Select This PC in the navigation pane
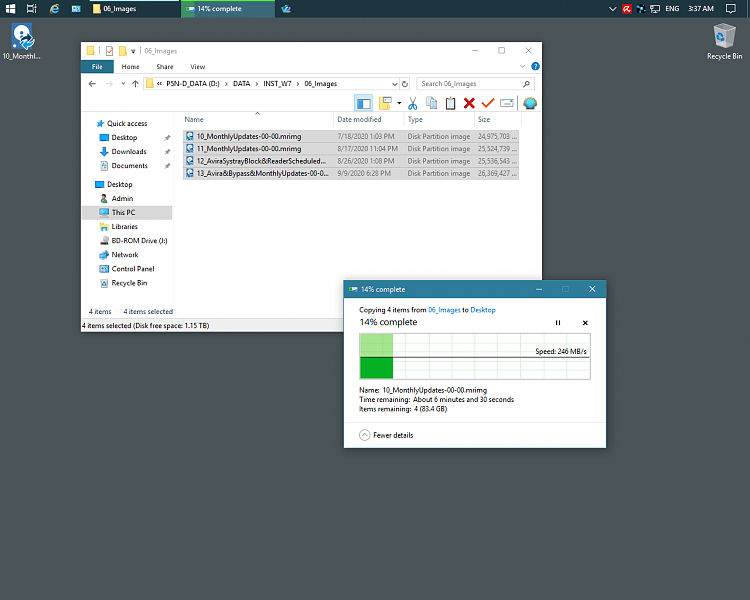The width and height of the screenshot is (750, 600). point(127,212)
